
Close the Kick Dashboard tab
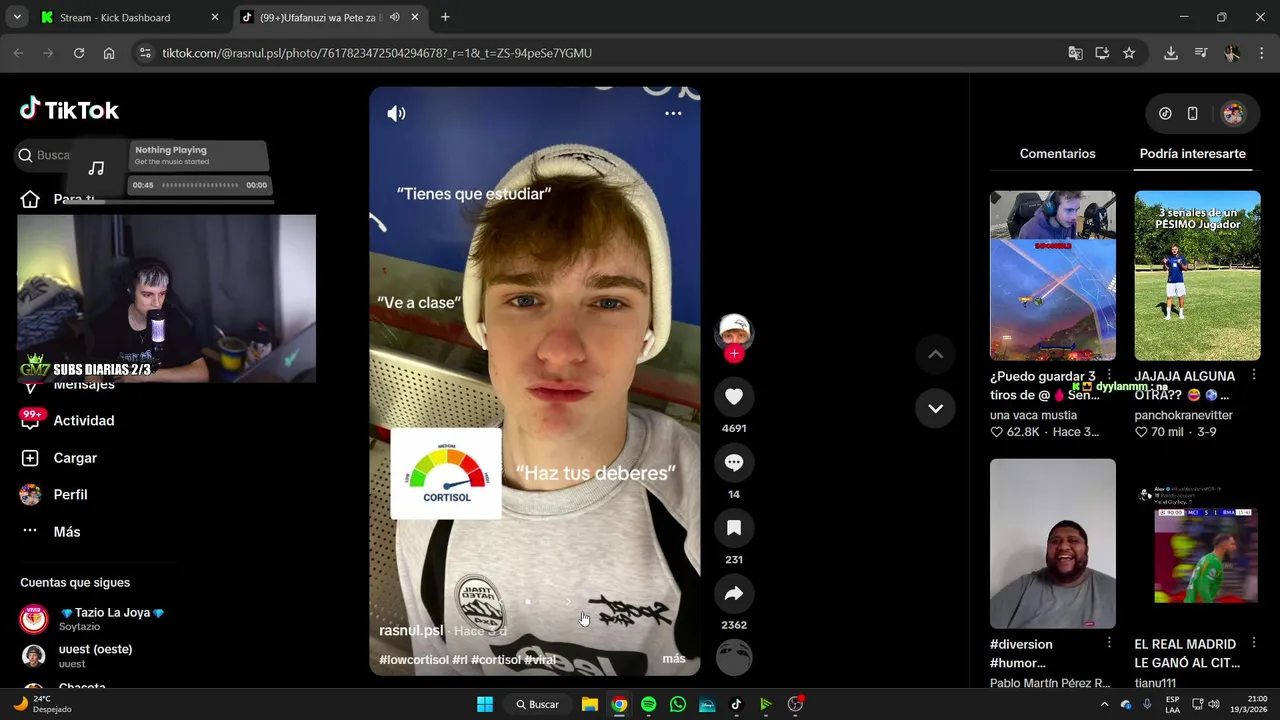tap(214, 17)
